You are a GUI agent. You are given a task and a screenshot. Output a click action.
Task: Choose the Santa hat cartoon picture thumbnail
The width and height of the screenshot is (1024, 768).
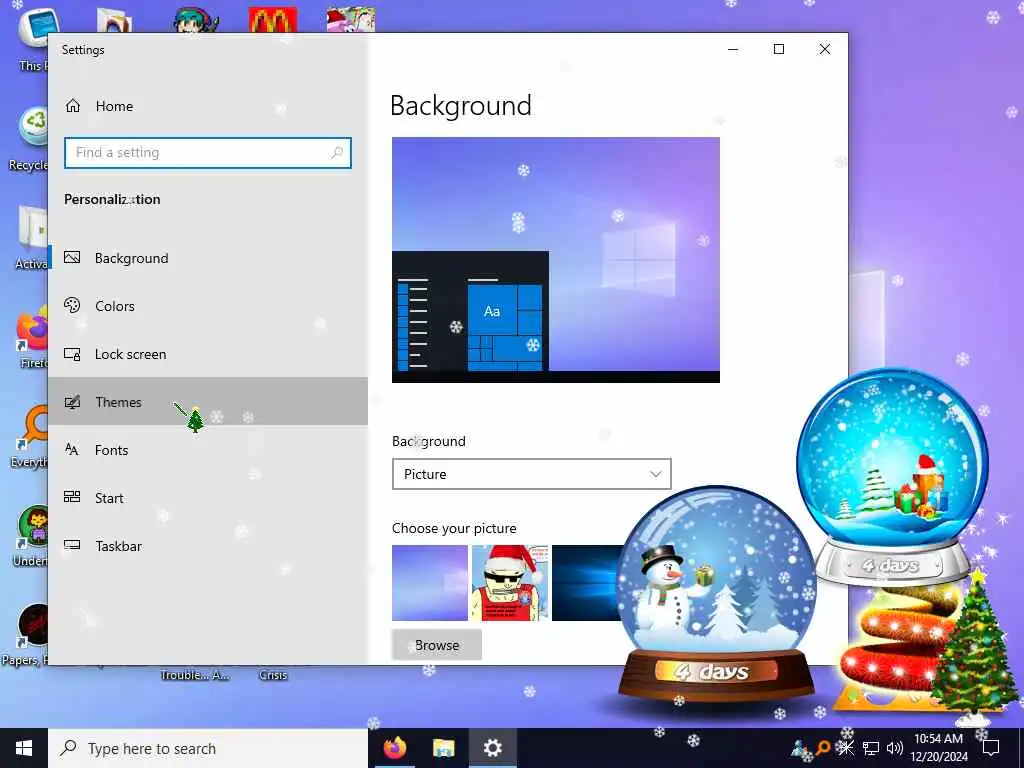click(510, 583)
